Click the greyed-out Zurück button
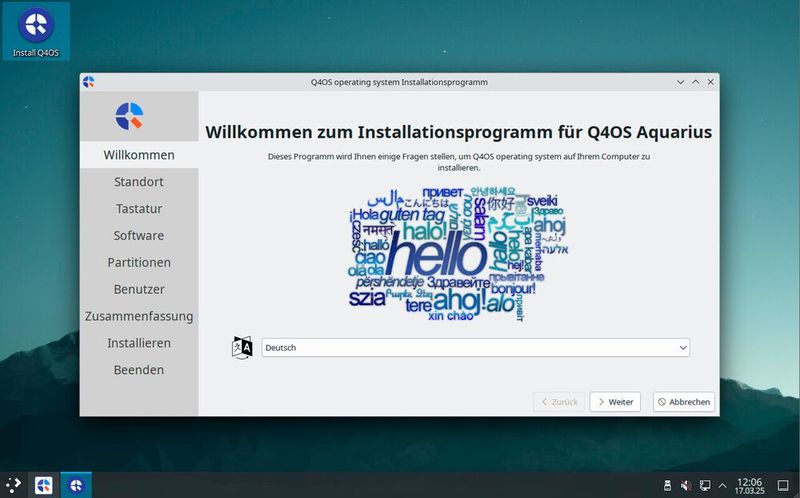This screenshot has width=800, height=498. 559,402
